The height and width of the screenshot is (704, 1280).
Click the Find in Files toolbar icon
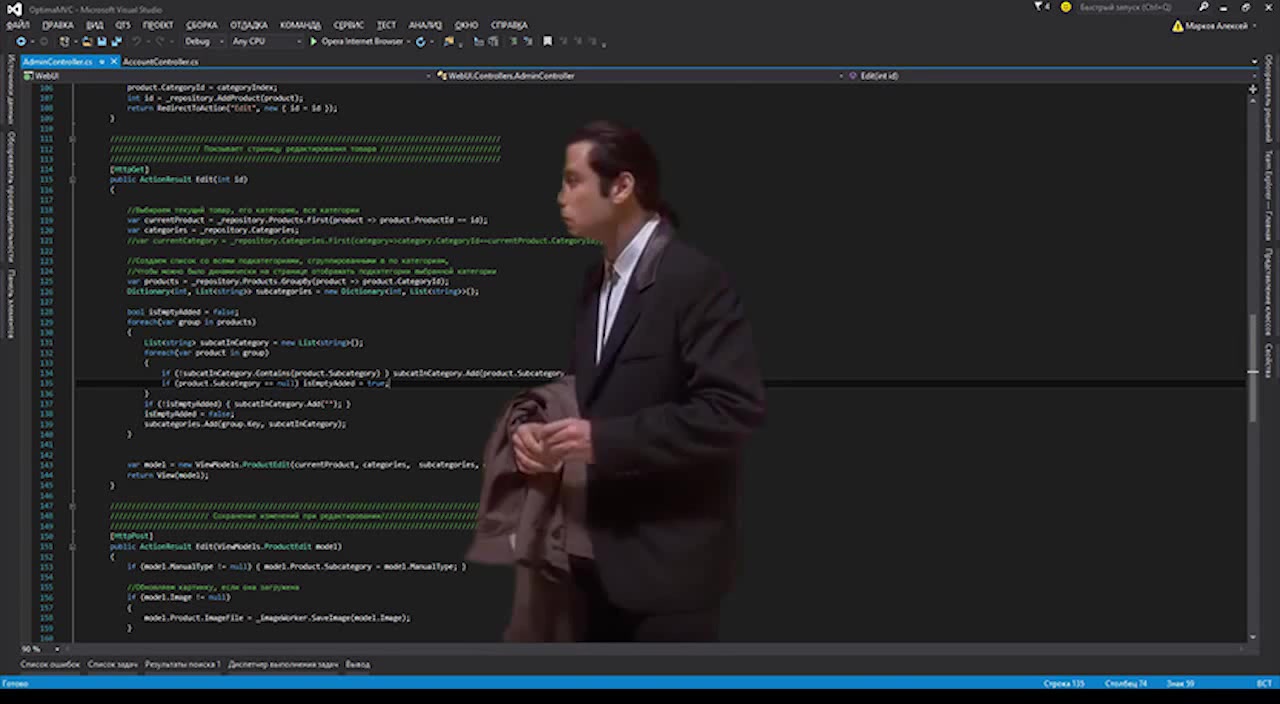[478, 41]
